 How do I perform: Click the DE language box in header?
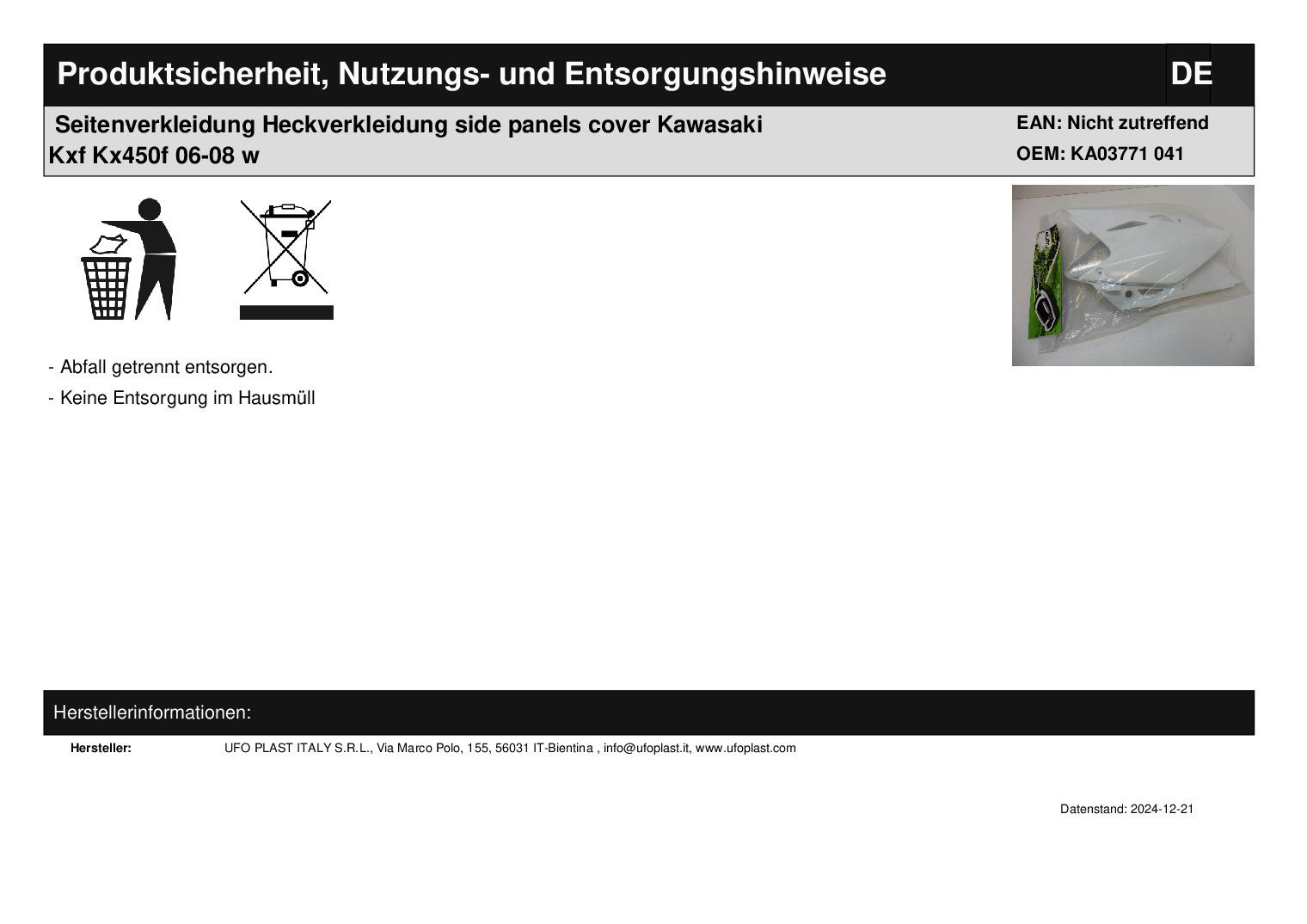(x=1189, y=74)
